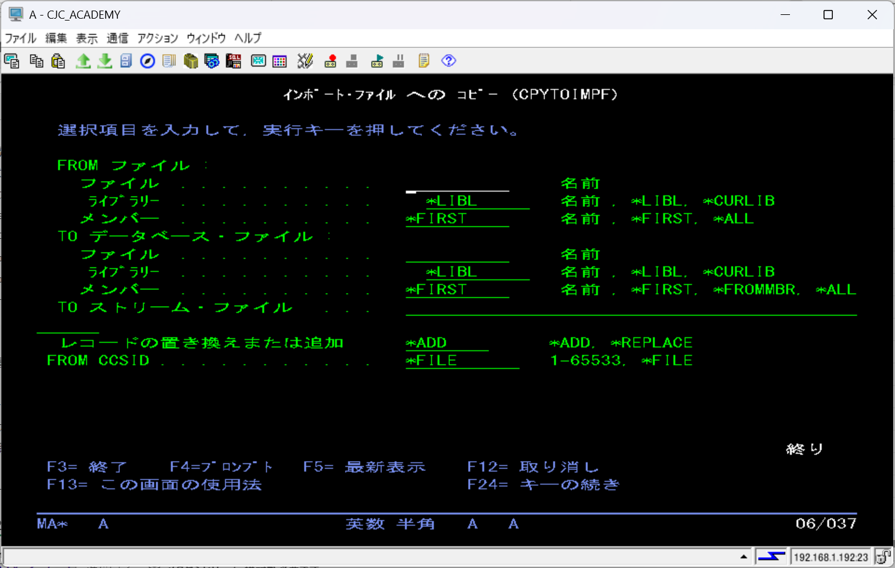Open the blue question mark help icon
This screenshot has width=895, height=568.
(x=449, y=61)
